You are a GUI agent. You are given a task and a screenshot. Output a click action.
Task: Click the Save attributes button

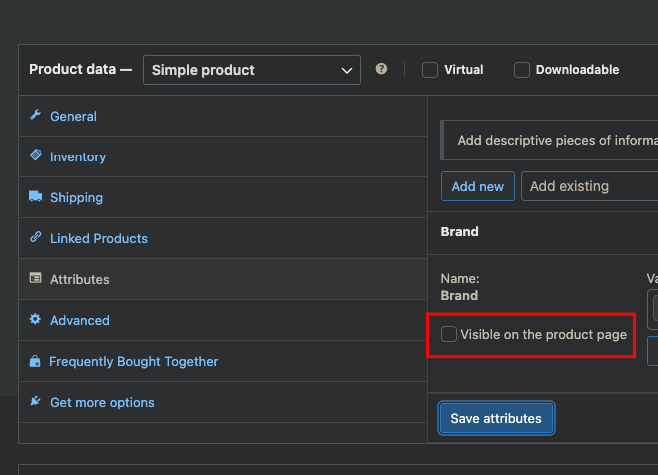tap(496, 418)
